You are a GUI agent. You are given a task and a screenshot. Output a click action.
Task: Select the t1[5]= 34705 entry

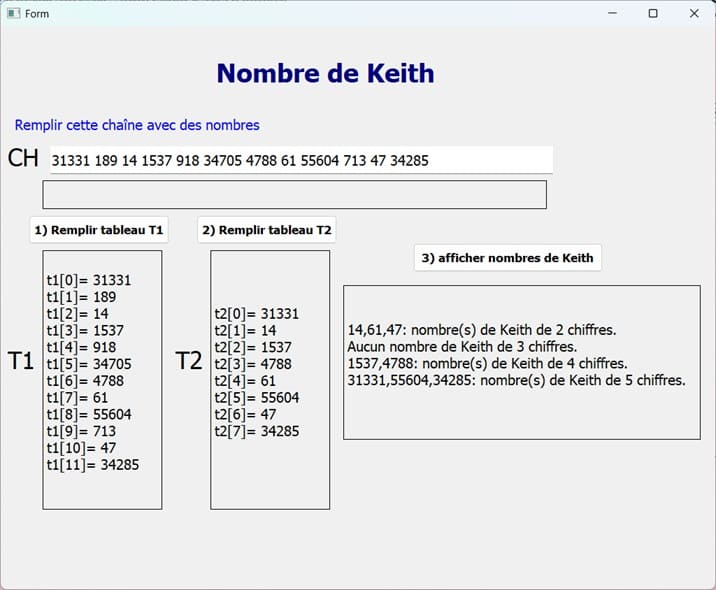[89, 364]
